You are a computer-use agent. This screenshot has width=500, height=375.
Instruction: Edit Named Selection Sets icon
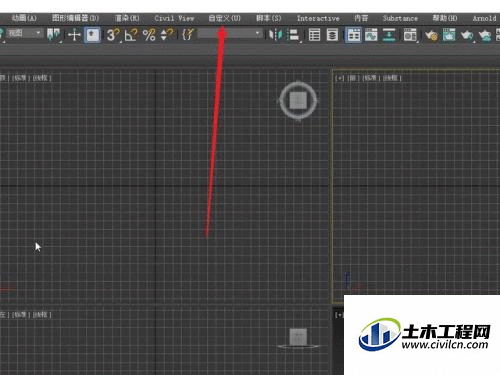pyautogui.click(x=188, y=35)
